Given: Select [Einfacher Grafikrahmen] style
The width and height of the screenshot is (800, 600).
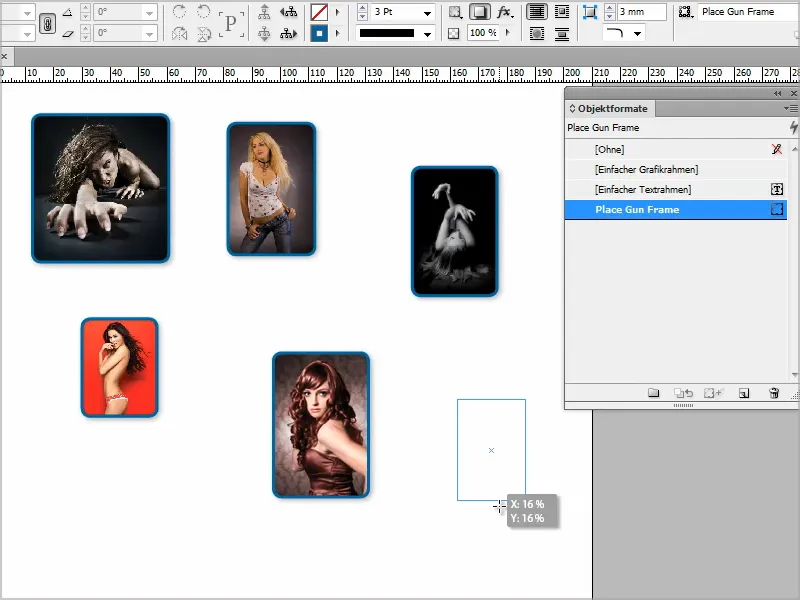Looking at the screenshot, I should [676, 169].
